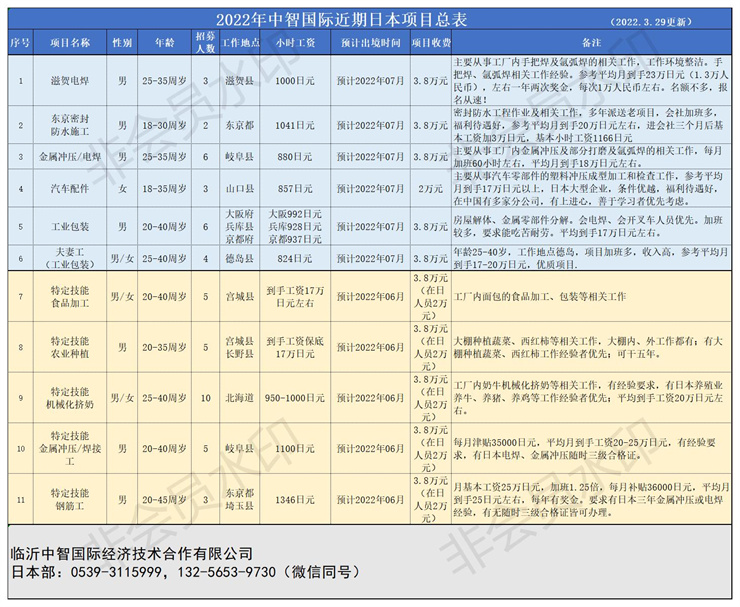Click the 夫妻工(工业包装) project cell
Image resolution: width=740 pixels, height=607 pixels.
coord(72,257)
